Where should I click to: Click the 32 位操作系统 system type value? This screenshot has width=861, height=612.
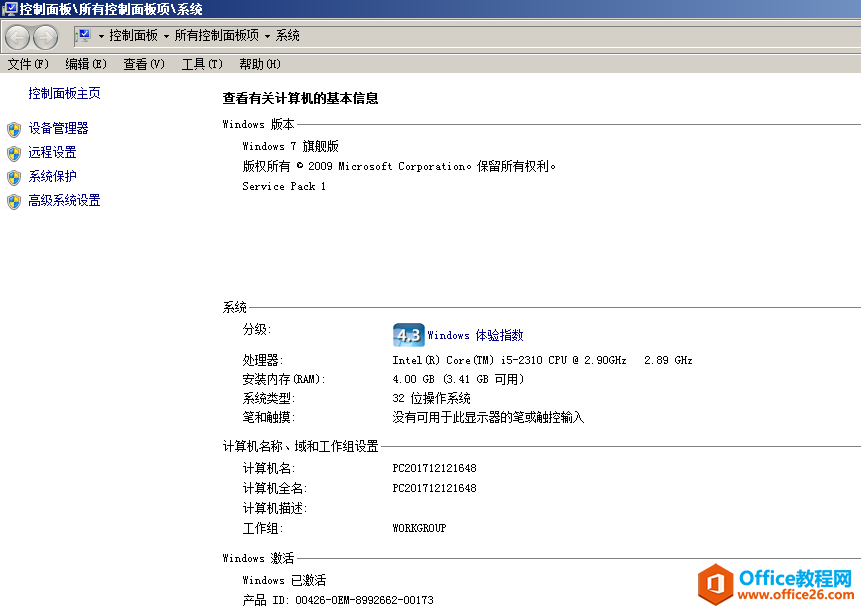click(x=431, y=398)
